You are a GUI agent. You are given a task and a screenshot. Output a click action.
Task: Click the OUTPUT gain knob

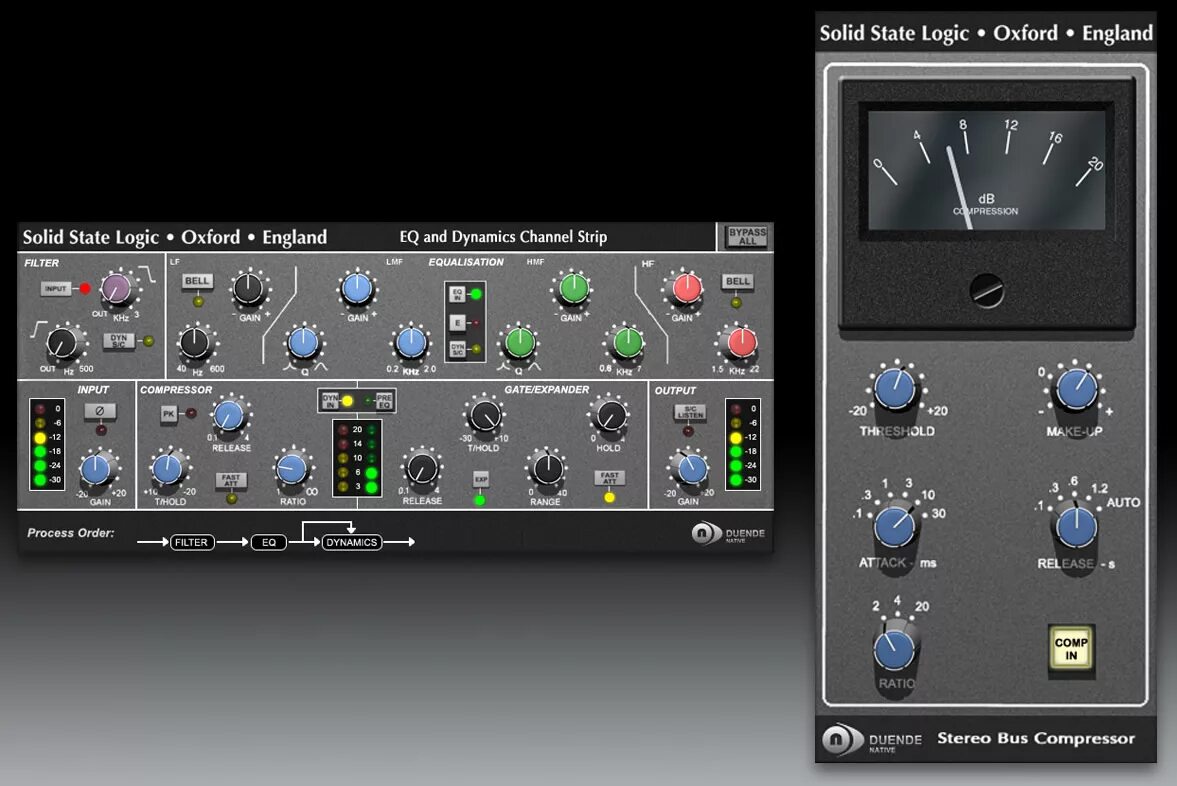point(691,469)
